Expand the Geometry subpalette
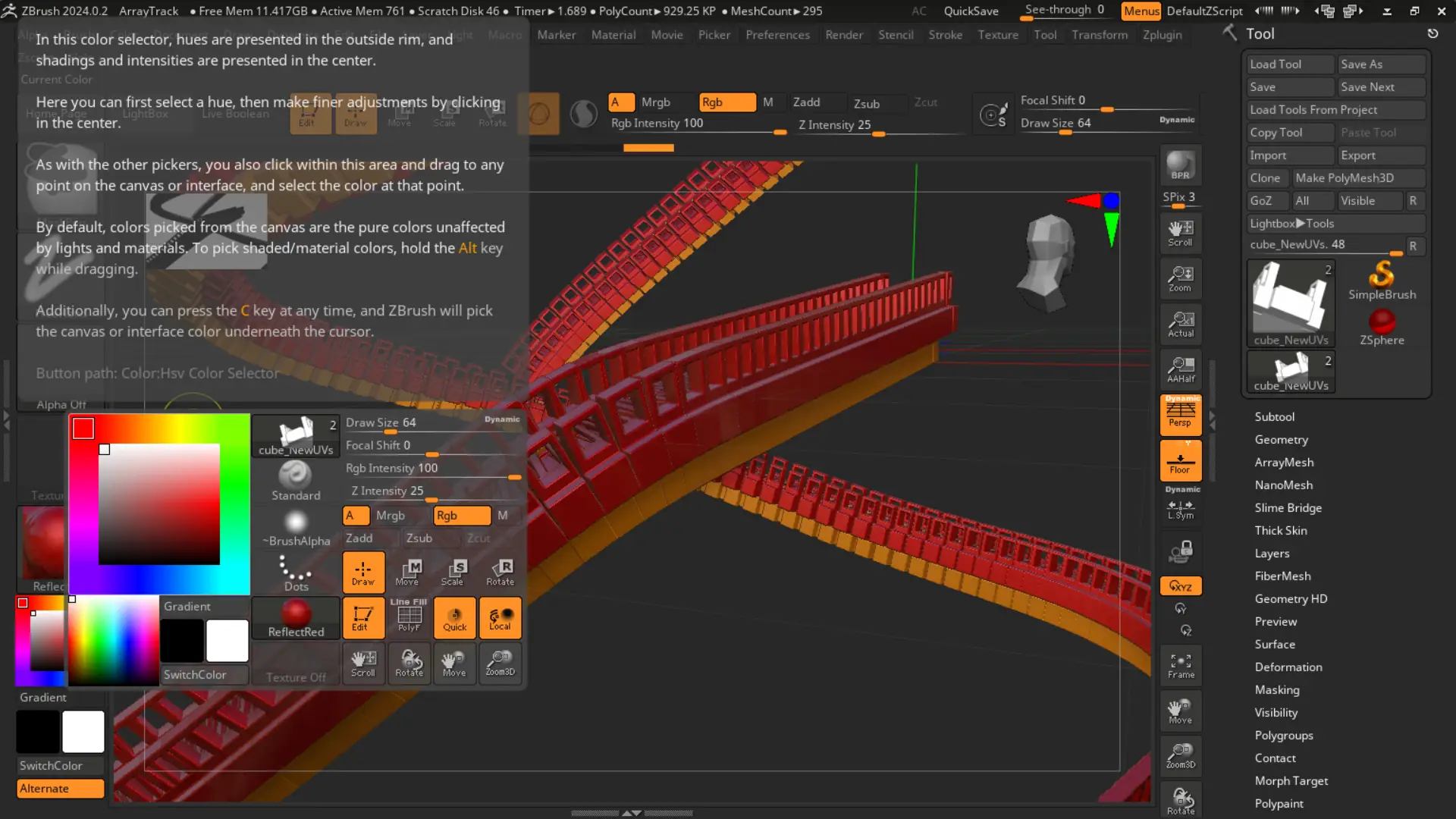Screen dimensions: 1456x819 click(x=1281, y=439)
